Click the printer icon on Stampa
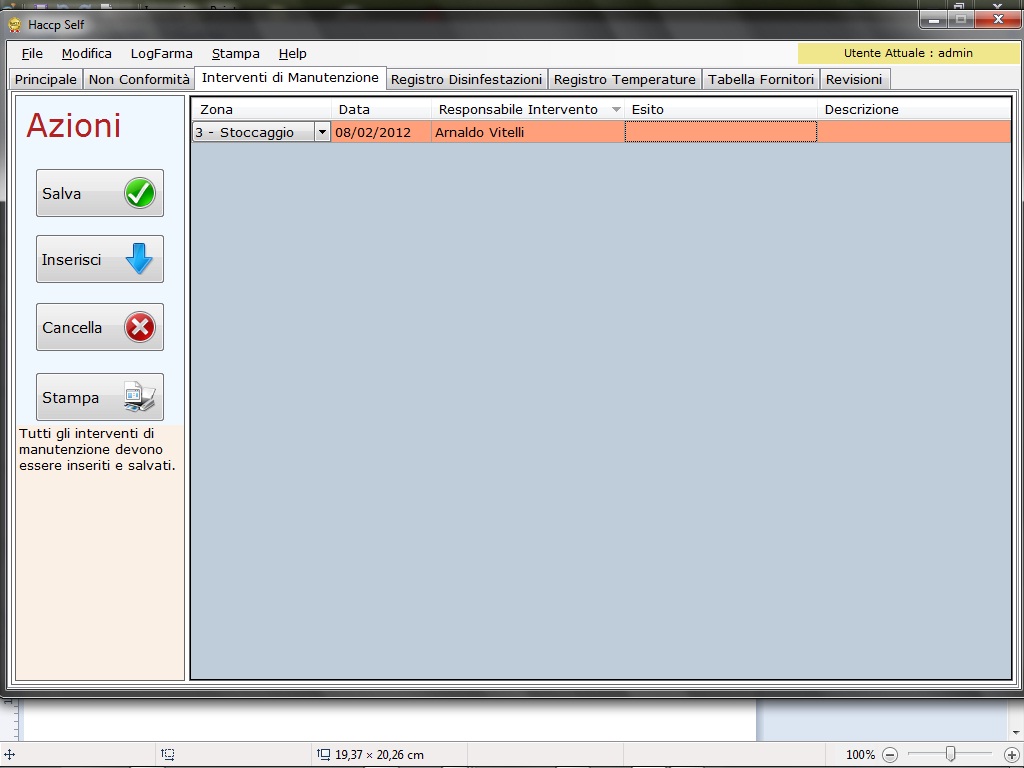Image resolution: width=1024 pixels, height=768 pixels. click(x=139, y=397)
